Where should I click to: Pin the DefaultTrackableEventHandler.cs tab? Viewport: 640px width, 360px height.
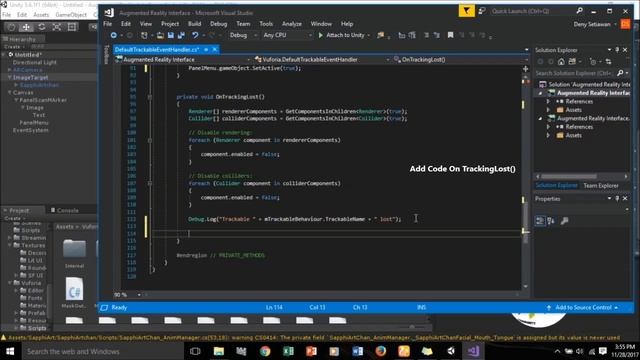point(206,49)
